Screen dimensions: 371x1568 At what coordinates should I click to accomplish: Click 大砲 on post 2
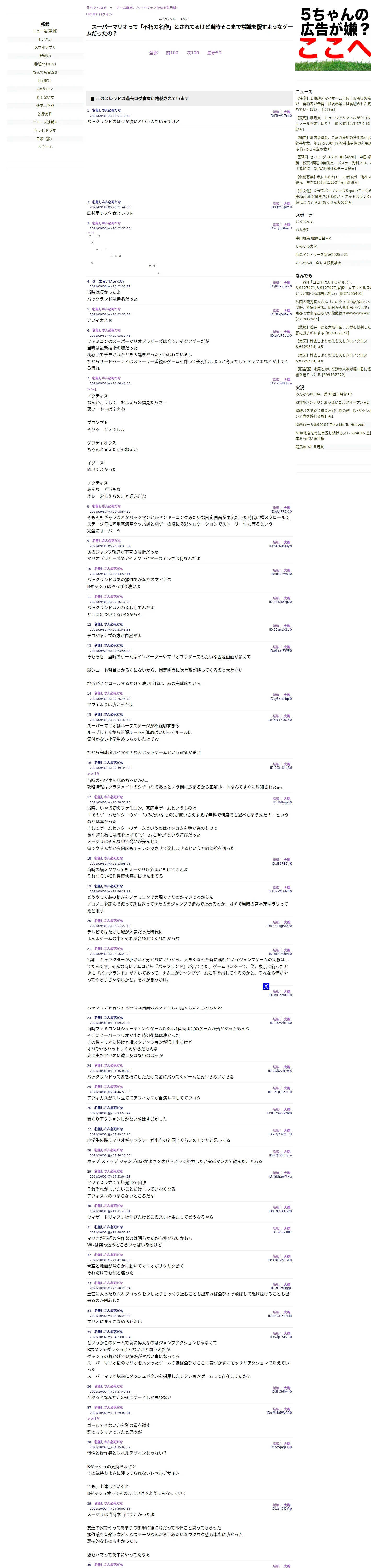tap(287, 204)
